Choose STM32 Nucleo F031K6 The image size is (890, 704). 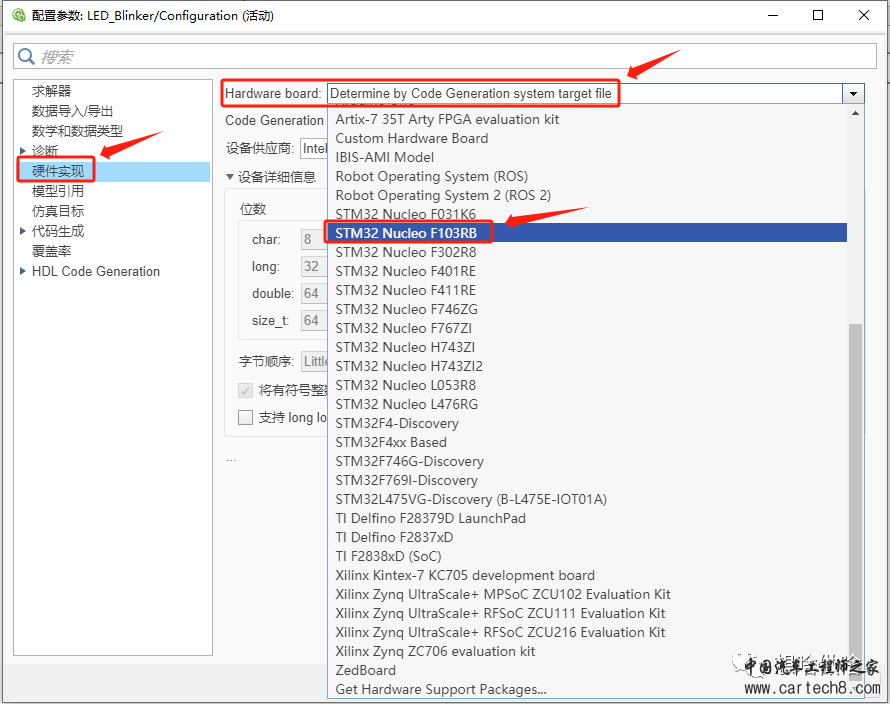point(587,214)
